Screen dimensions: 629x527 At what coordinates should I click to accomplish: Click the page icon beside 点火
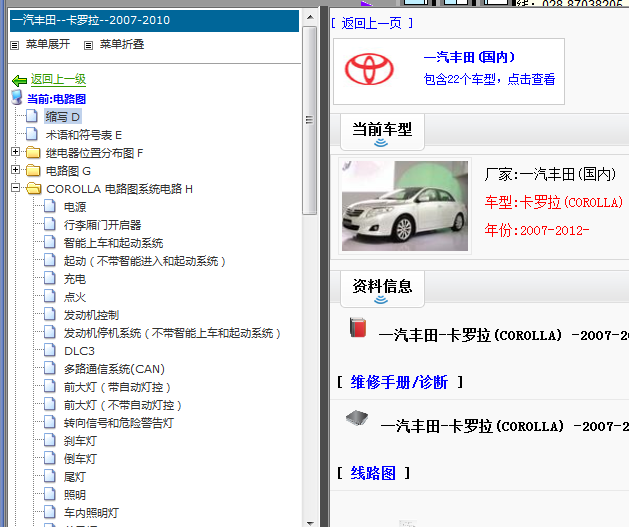[50, 296]
